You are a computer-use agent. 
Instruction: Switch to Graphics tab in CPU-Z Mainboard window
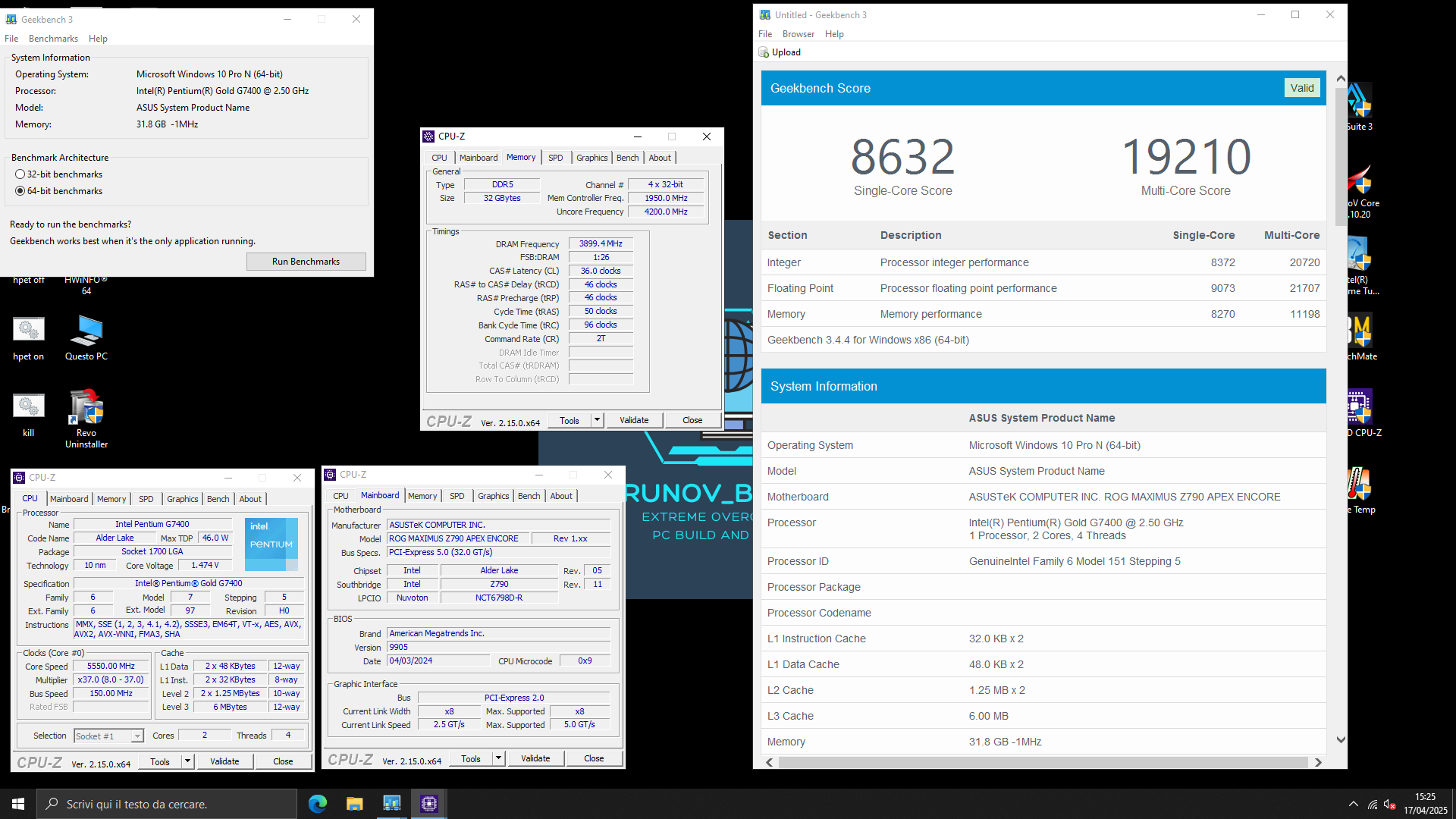point(494,496)
